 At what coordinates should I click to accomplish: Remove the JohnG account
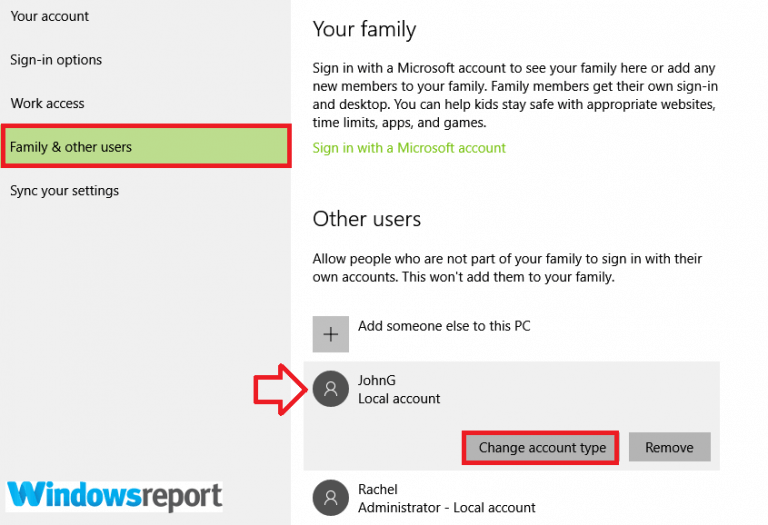click(669, 447)
